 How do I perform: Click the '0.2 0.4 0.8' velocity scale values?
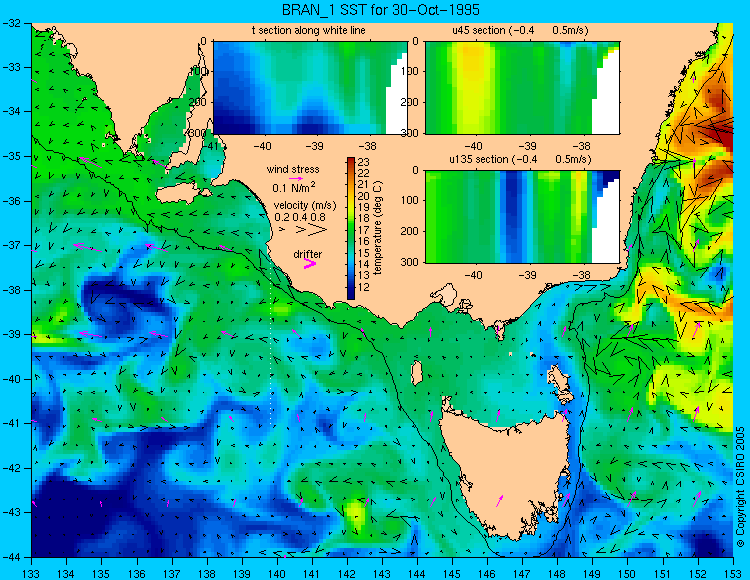299,217
